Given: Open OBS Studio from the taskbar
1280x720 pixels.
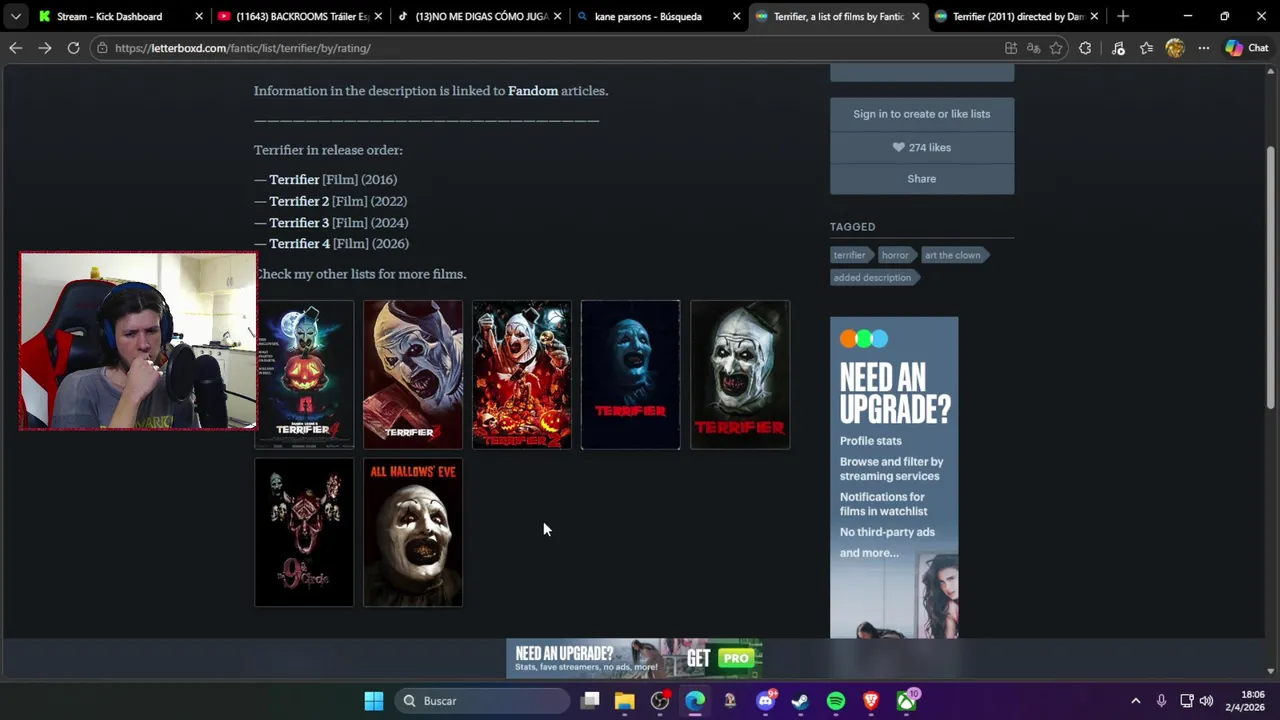Looking at the screenshot, I should point(660,701).
